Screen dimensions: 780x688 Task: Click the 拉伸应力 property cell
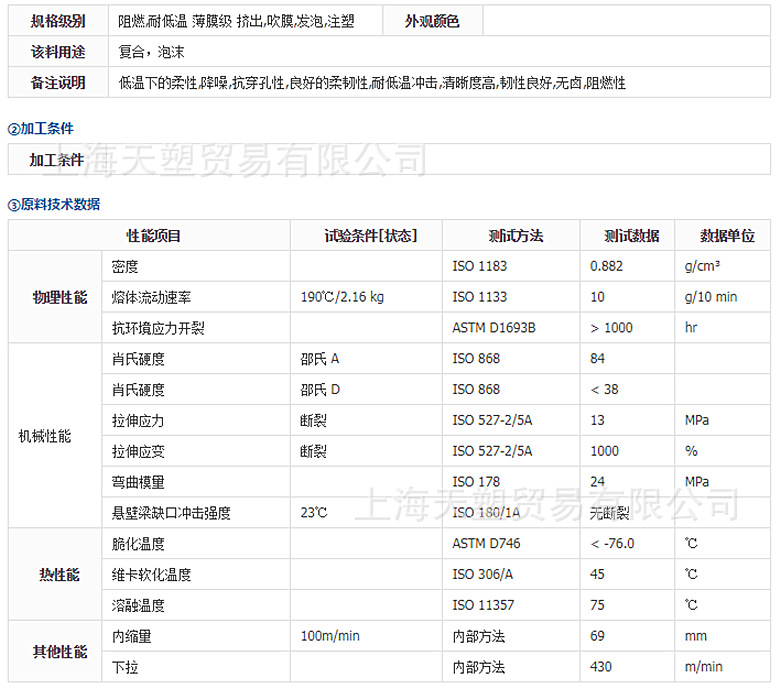coord(196,421)
